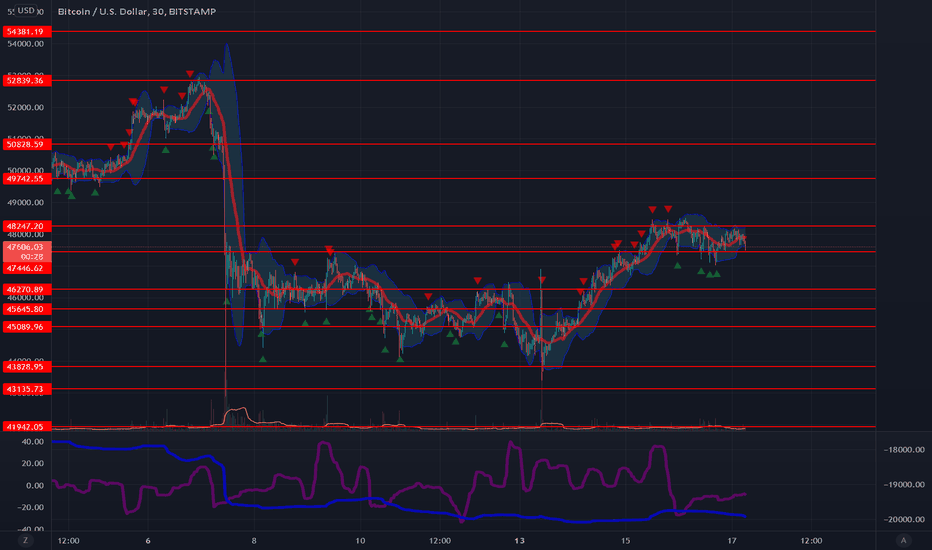
Task: Select the 43135.73 price line label
Action: [27, 389]
